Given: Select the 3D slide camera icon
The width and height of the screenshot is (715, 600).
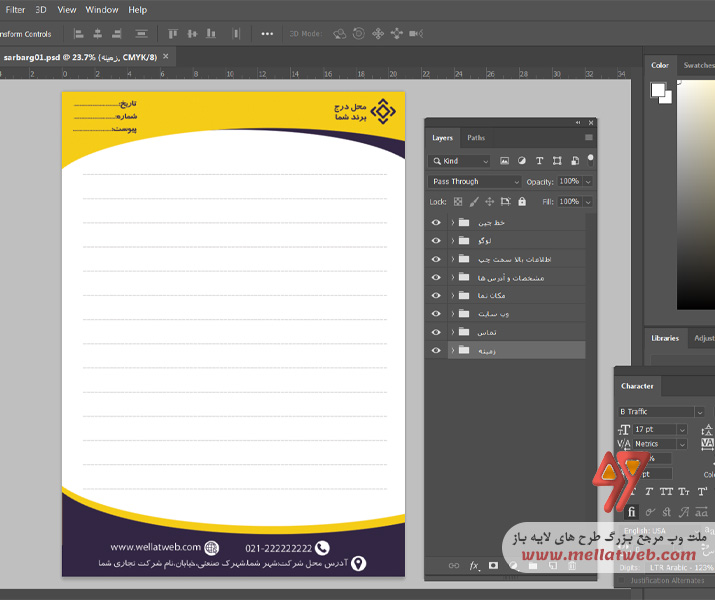Looking at the screenshot, I should [x=397, y=34].
